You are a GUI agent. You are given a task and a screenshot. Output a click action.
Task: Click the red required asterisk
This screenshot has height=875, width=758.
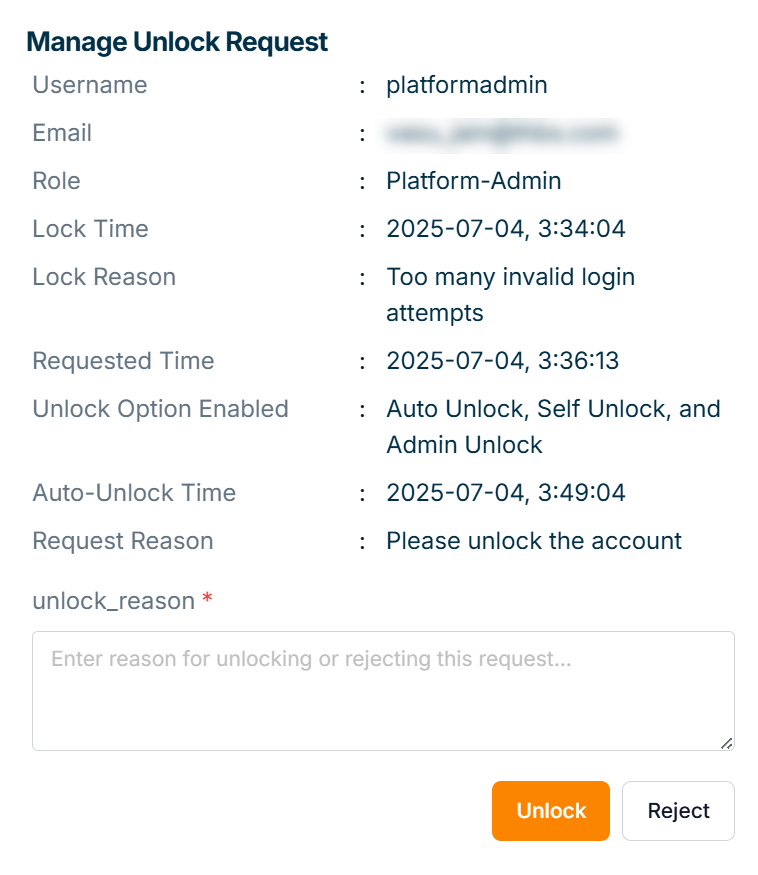[207, 600]
